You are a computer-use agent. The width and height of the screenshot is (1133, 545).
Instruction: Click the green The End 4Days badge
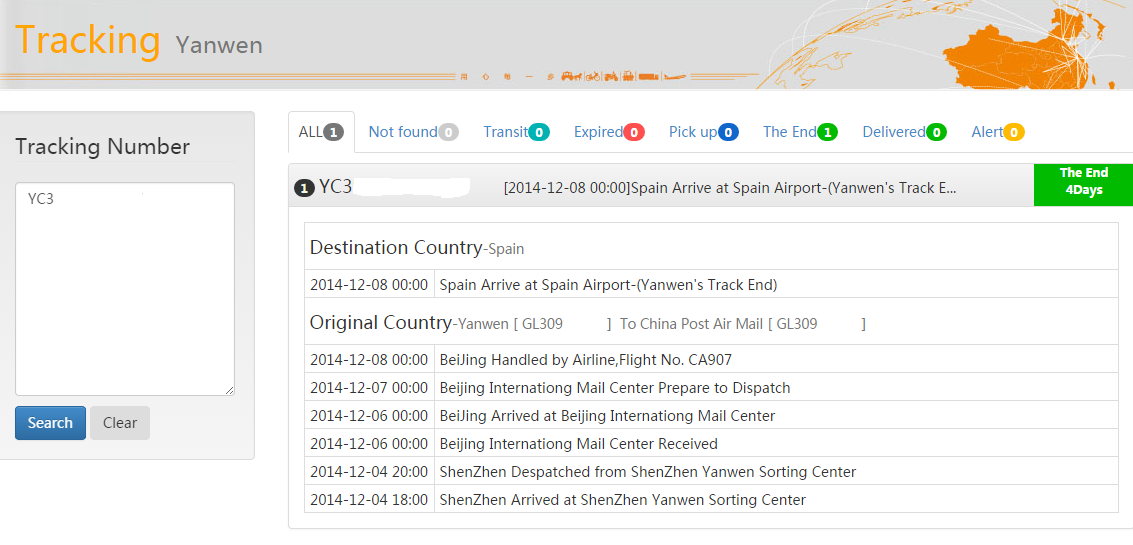click(1083, 185)
